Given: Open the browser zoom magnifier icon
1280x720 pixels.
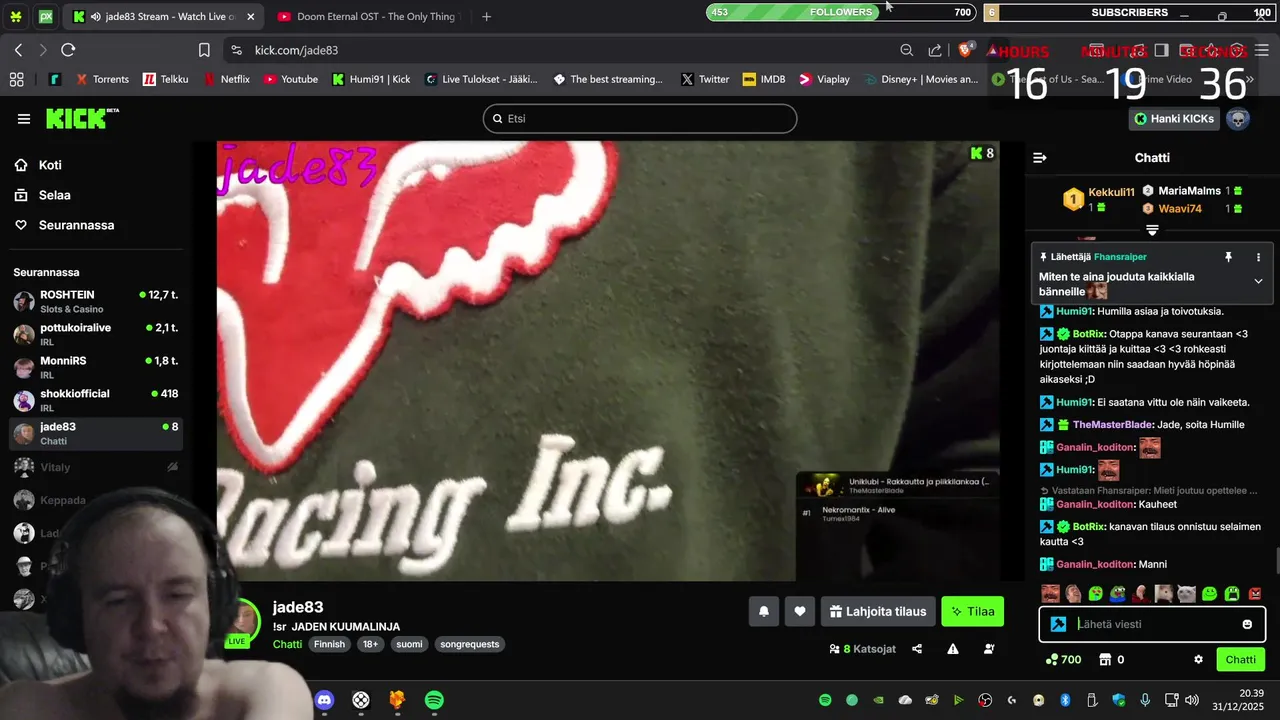Looking at the screenshot, I should [x=906, y=50].
